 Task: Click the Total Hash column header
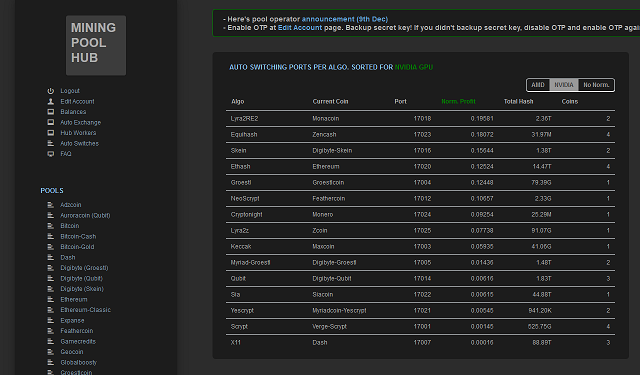[518, 101]
